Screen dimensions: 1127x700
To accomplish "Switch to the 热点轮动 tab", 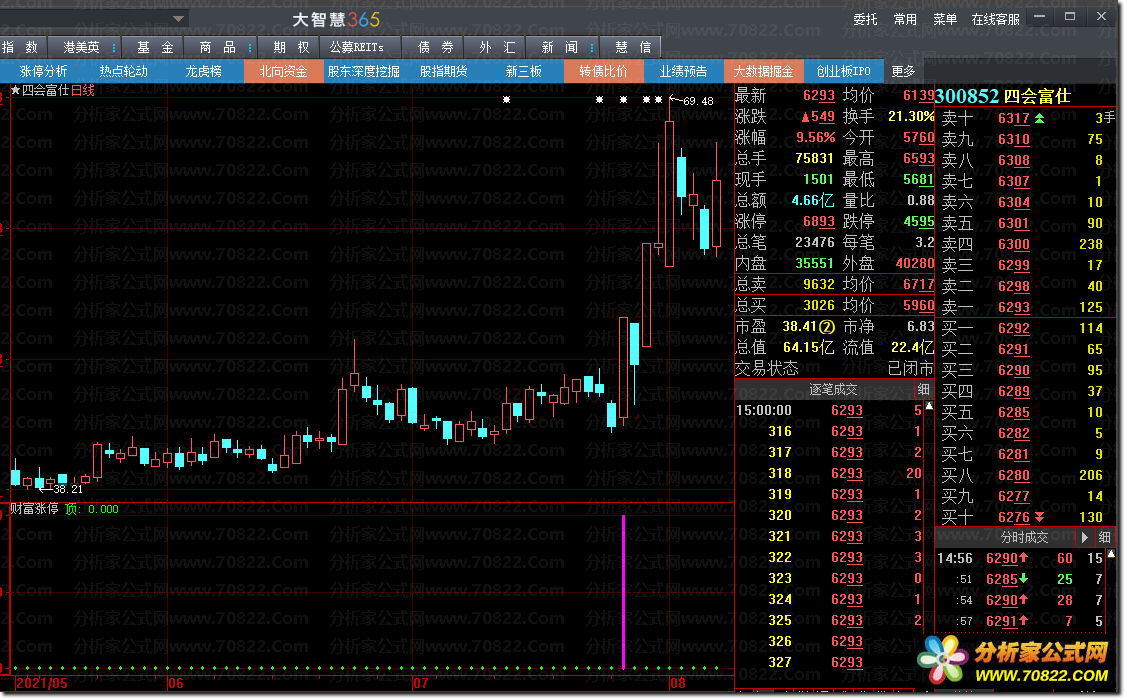I will (124, 71).
